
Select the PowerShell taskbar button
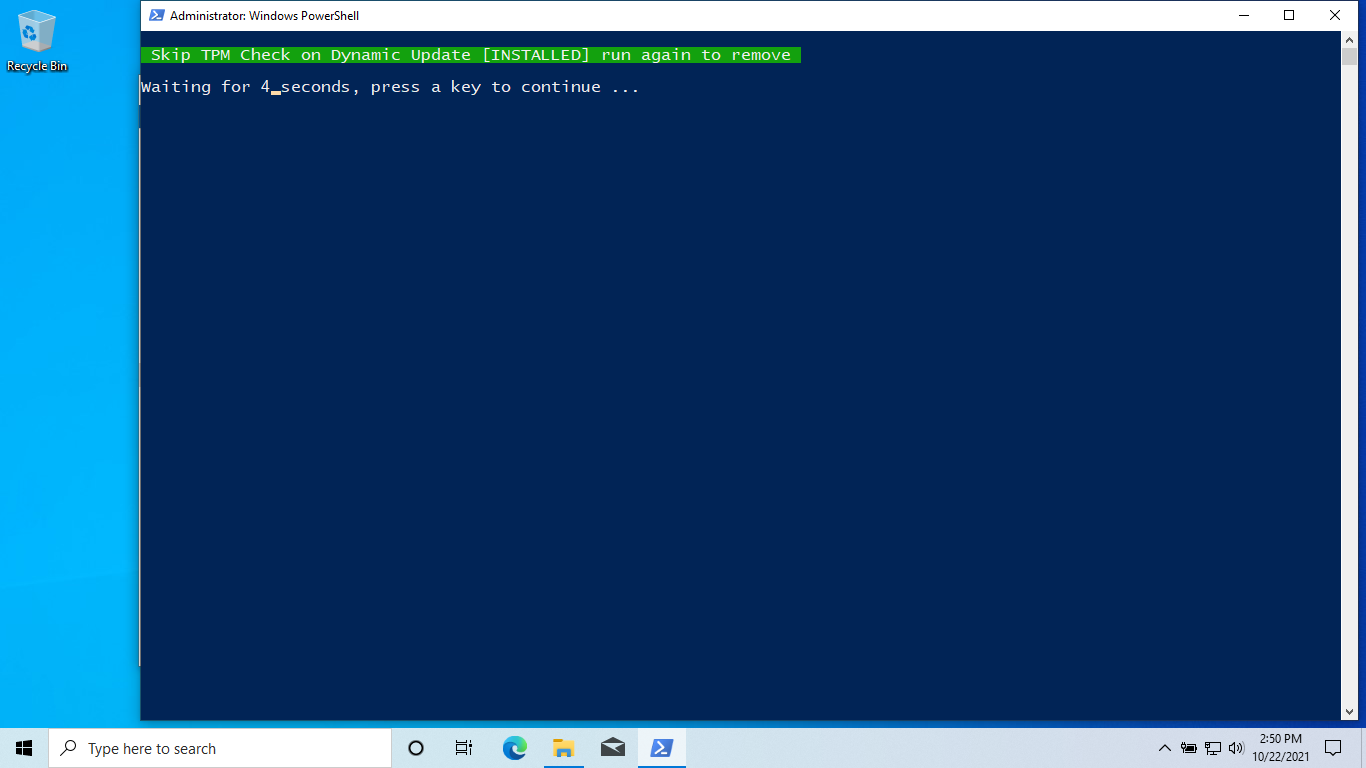tap(661, 748)
